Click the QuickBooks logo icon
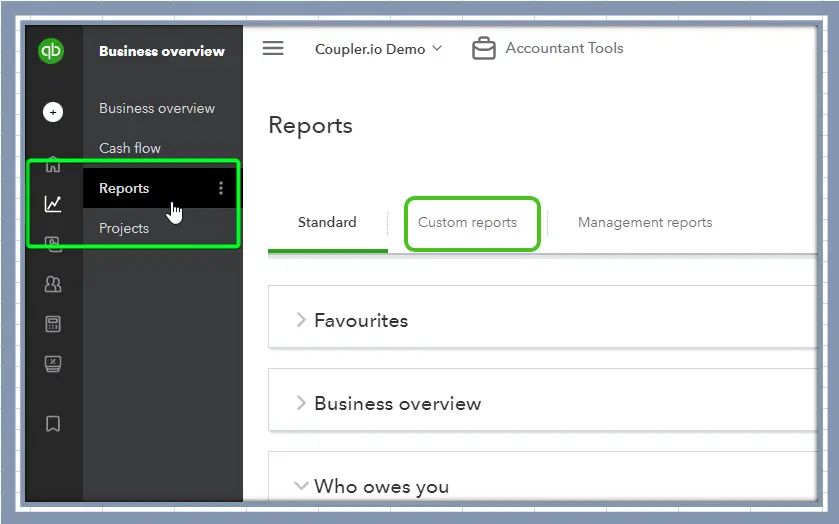 52,52
